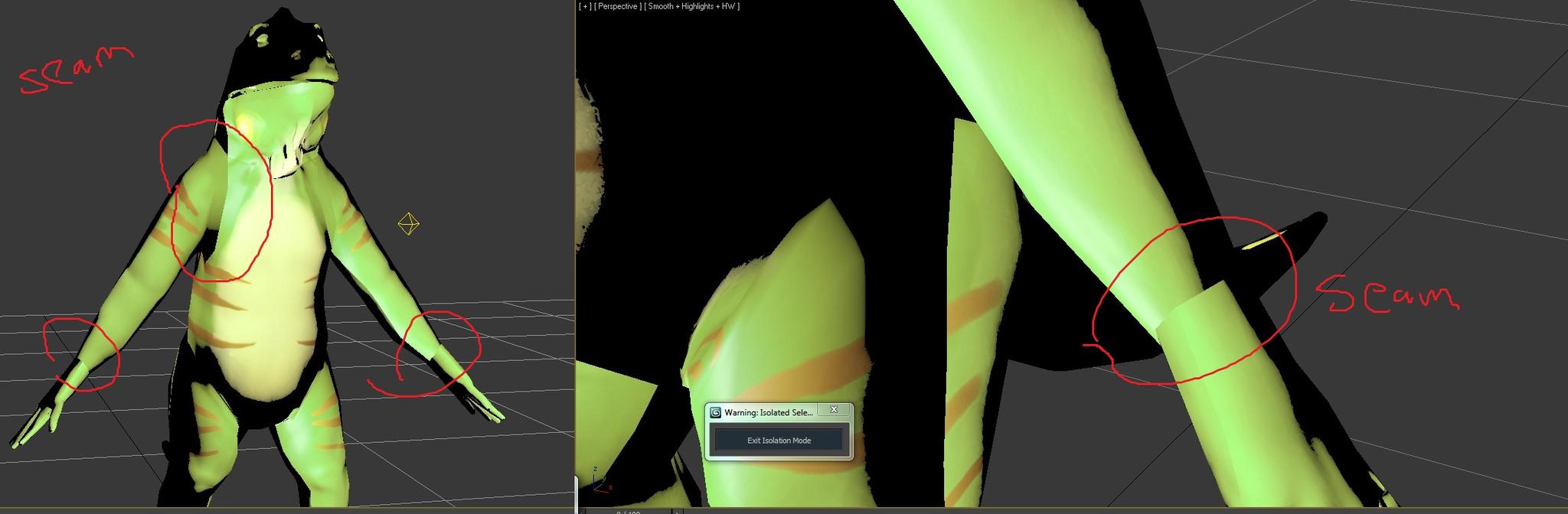Close the Warning: Isolated Selection dialog

coord(834,410)
